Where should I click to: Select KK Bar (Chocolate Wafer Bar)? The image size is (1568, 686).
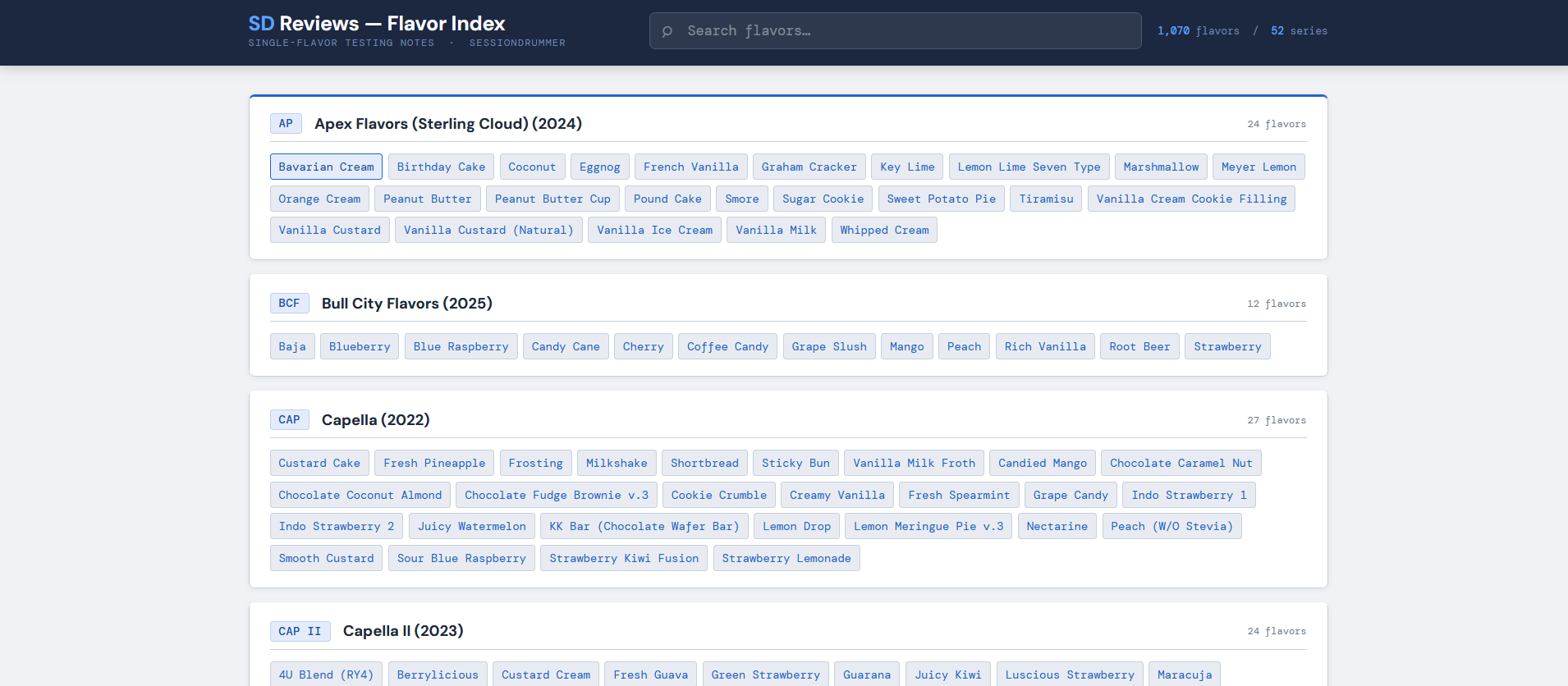click(644, 527)
